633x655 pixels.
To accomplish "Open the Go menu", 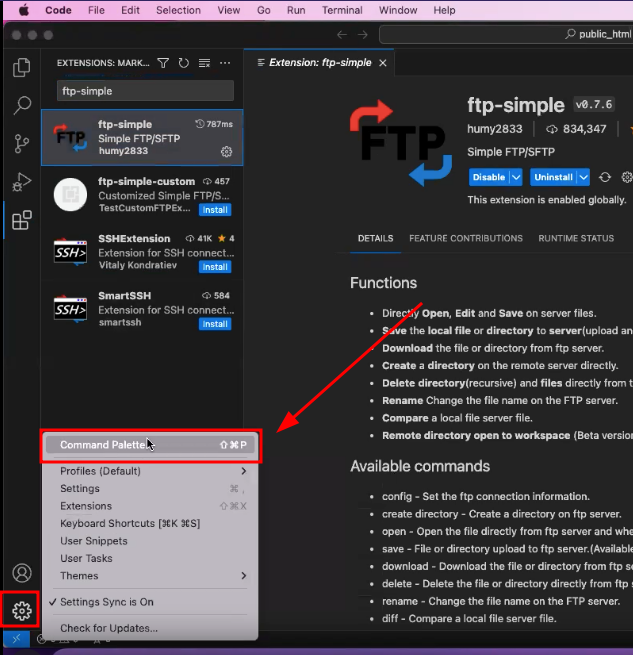I will [x=263, y=10].
